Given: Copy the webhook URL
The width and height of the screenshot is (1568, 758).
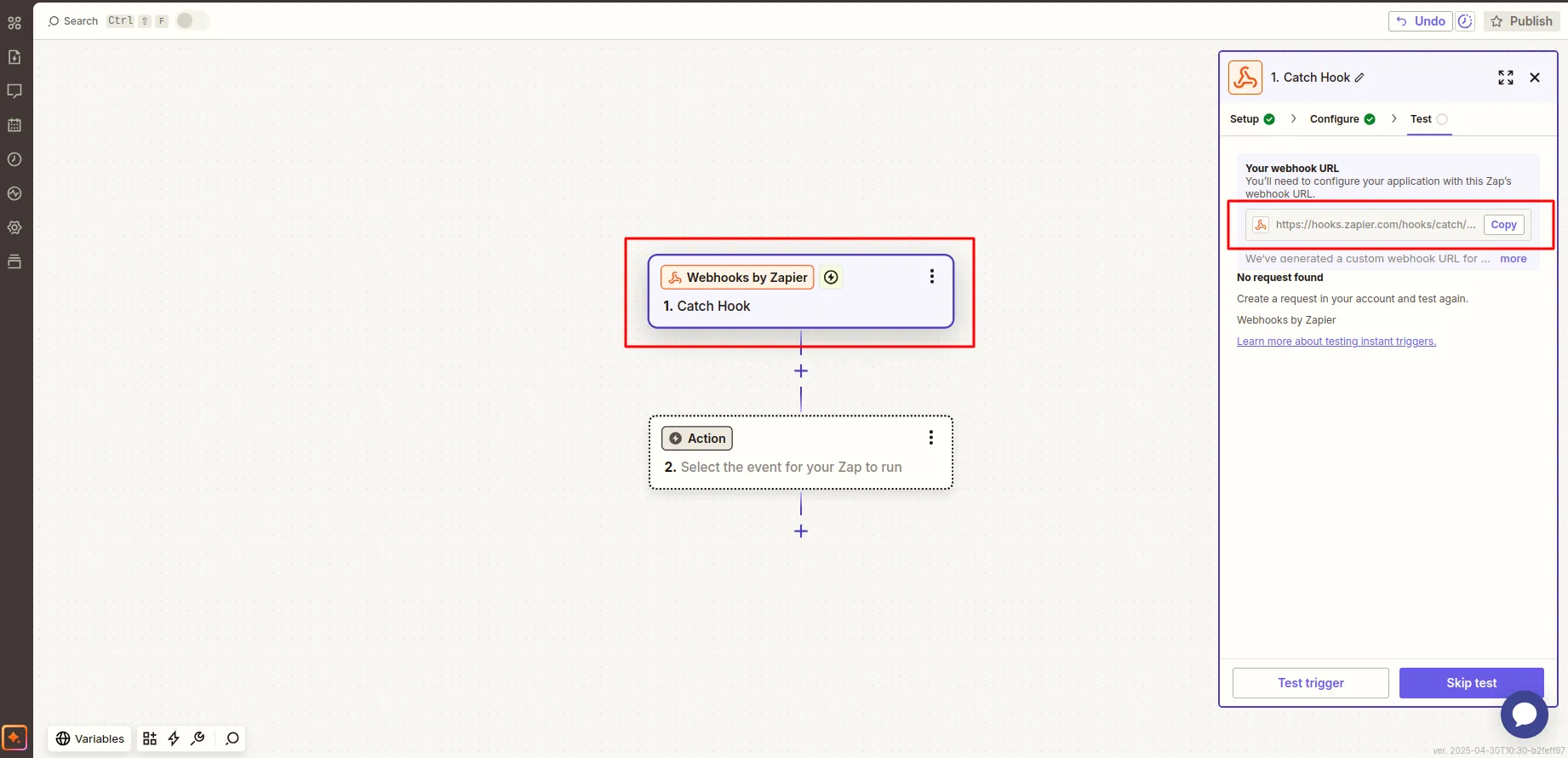Looking at the screenshot, I should 1504,225.
